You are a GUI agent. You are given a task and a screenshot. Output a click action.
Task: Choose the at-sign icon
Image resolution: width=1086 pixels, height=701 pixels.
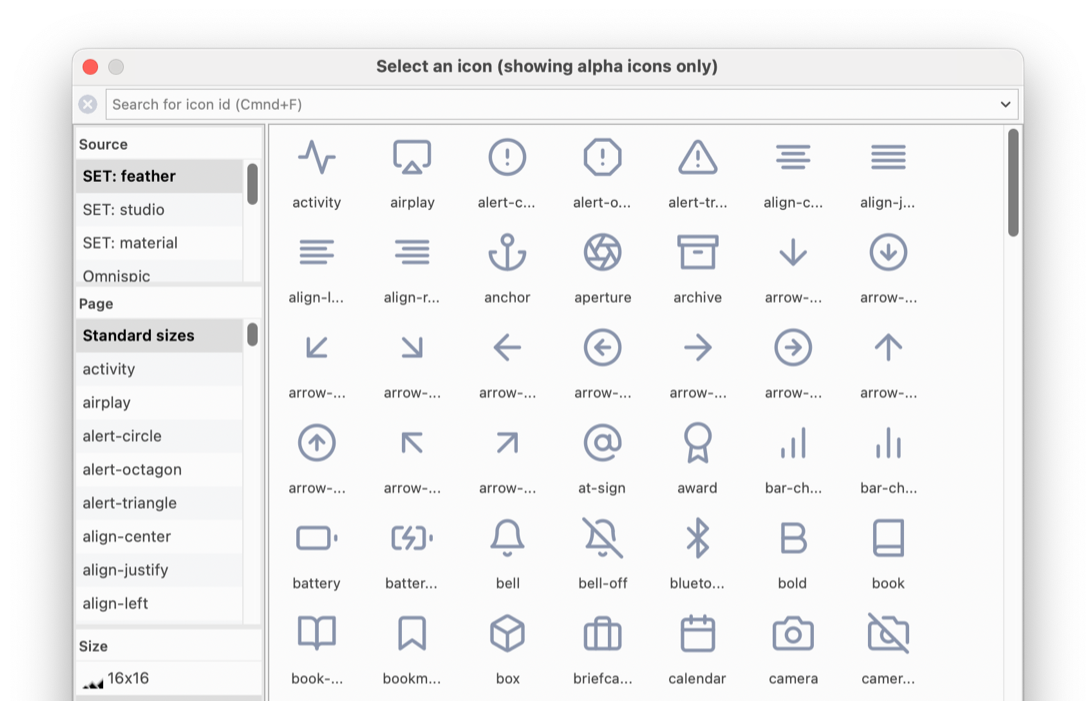pos(602,443)
